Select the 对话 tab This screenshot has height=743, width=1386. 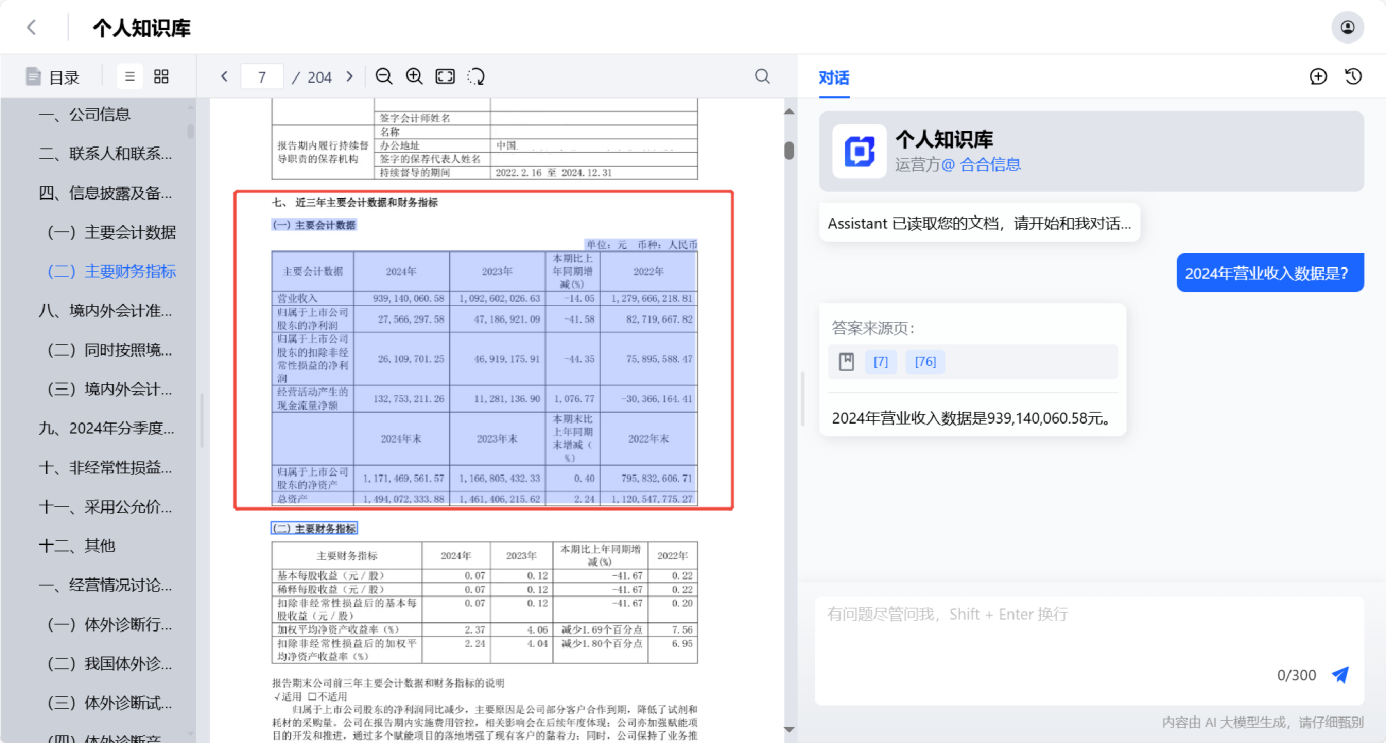click(x=834, y=77)
